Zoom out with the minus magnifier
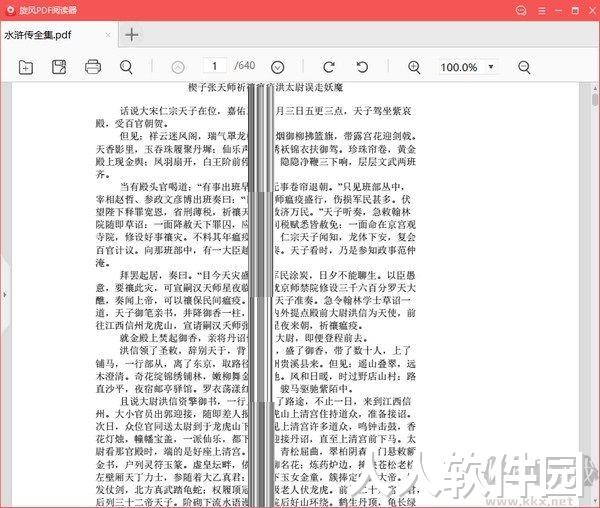 pos(524,67)
